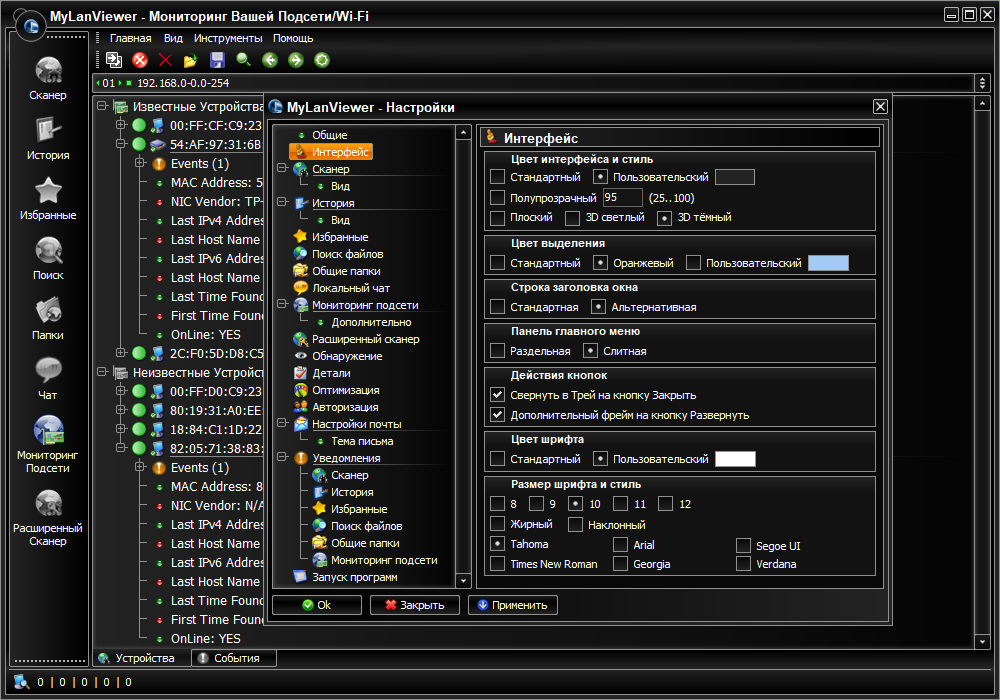Select Локальный чат in the settings tree

(x=351, y=288)
